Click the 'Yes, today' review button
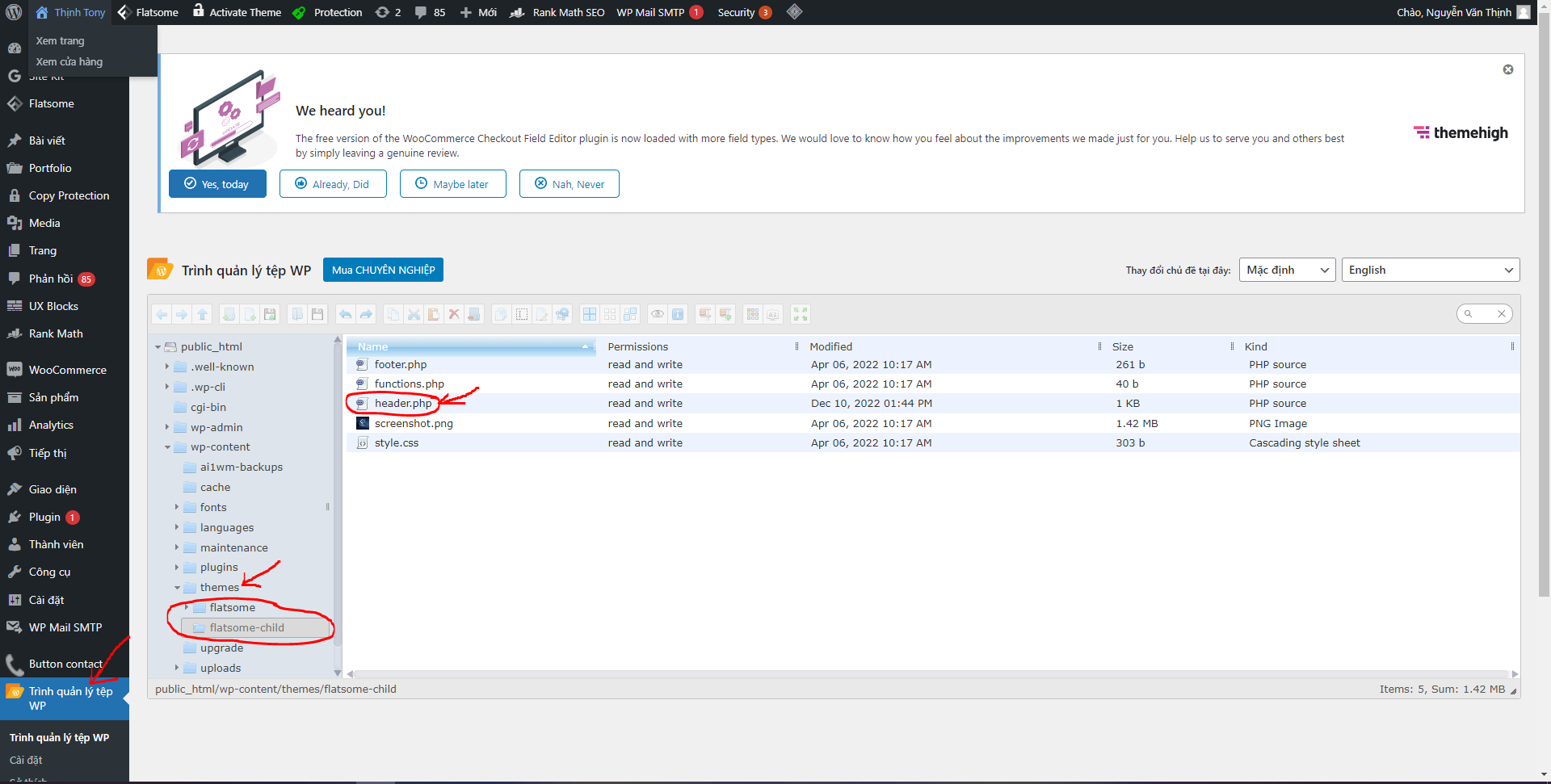 [217, 184]
